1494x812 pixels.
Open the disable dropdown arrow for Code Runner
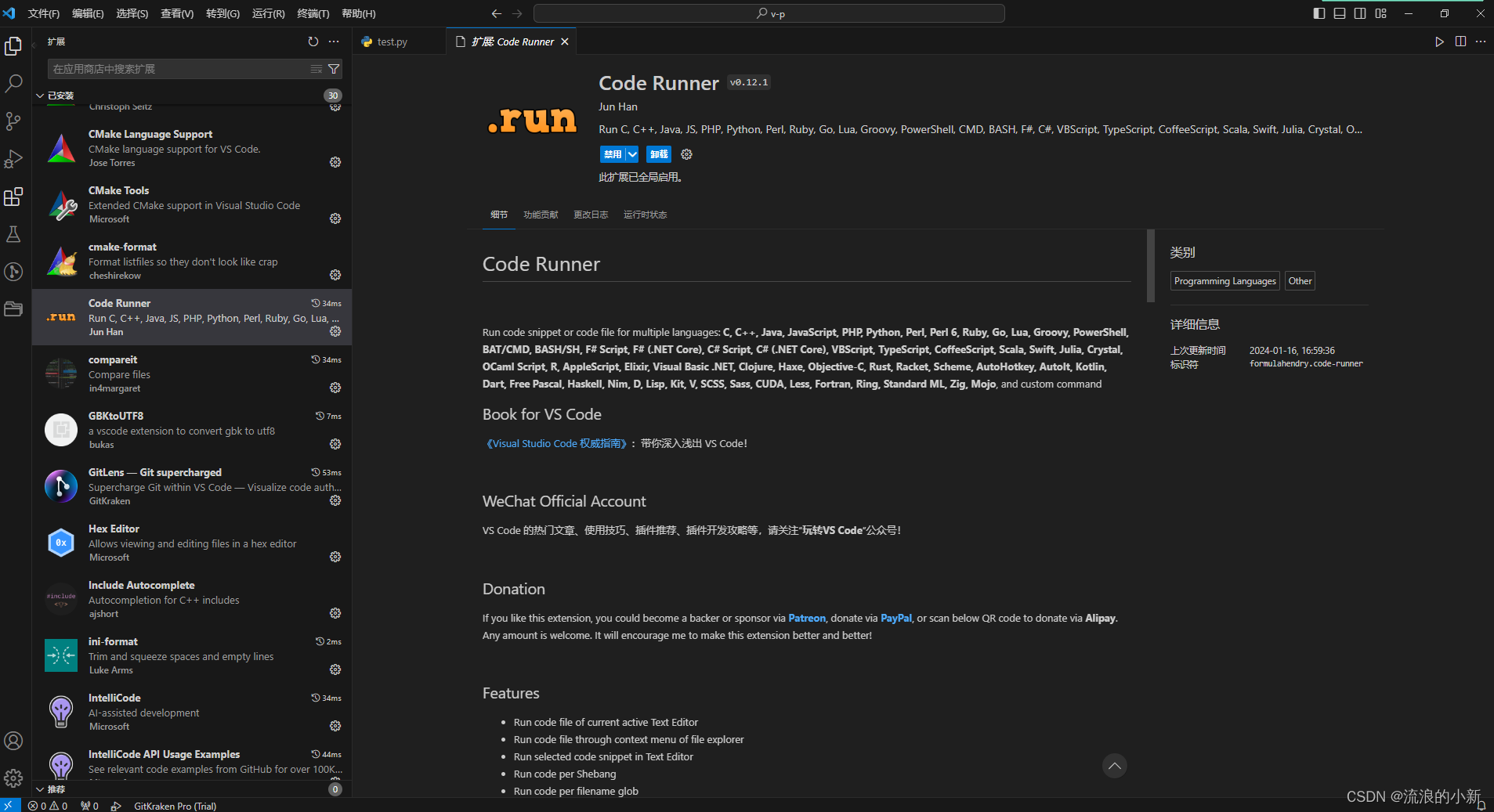[632, 154]
